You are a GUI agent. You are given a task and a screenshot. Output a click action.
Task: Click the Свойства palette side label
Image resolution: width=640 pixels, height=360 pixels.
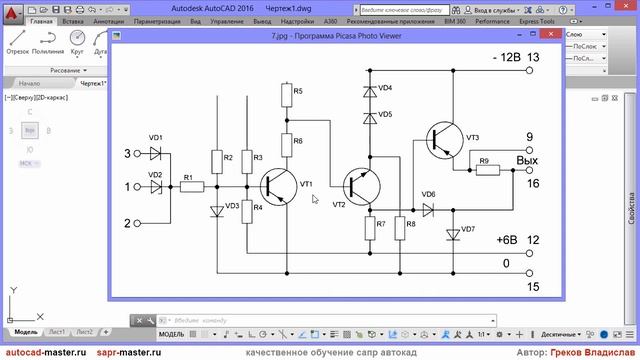pyautogui.click(x=631, y=209)
